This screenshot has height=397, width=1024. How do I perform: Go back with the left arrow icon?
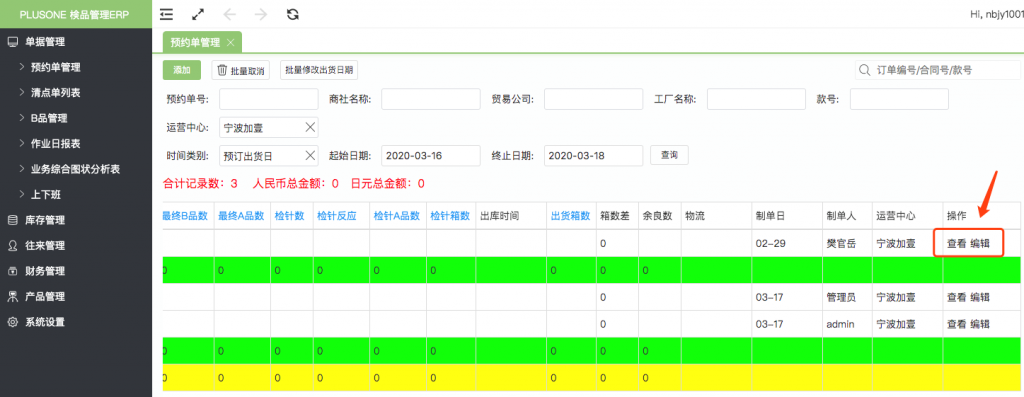[229, 14]
